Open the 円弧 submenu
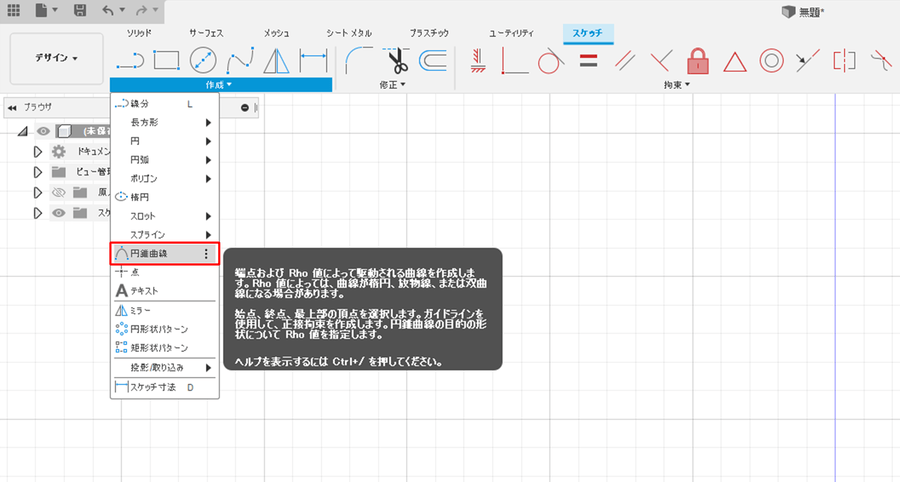 click(x=165, y=160)
